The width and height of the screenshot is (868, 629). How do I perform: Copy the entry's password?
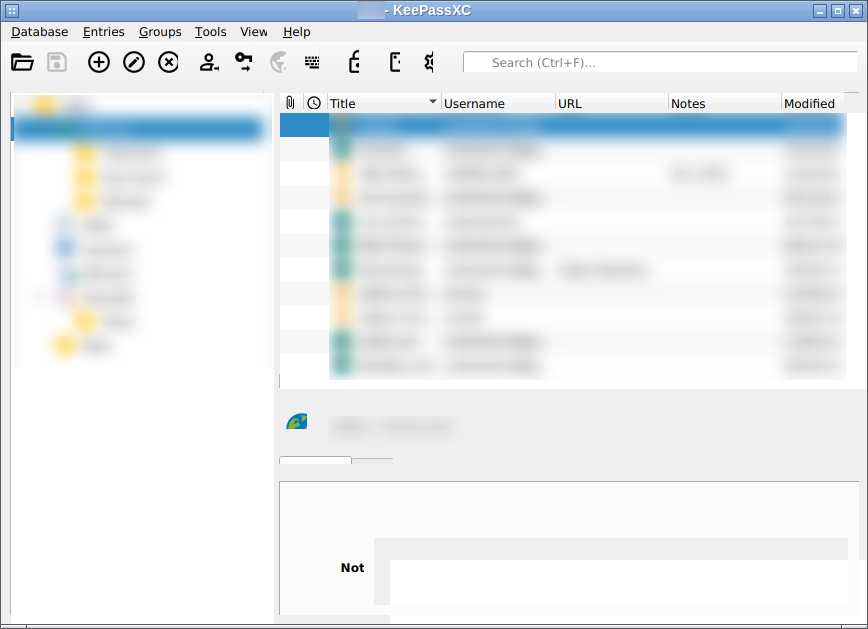pyautogui.click(x=243, y=62)
